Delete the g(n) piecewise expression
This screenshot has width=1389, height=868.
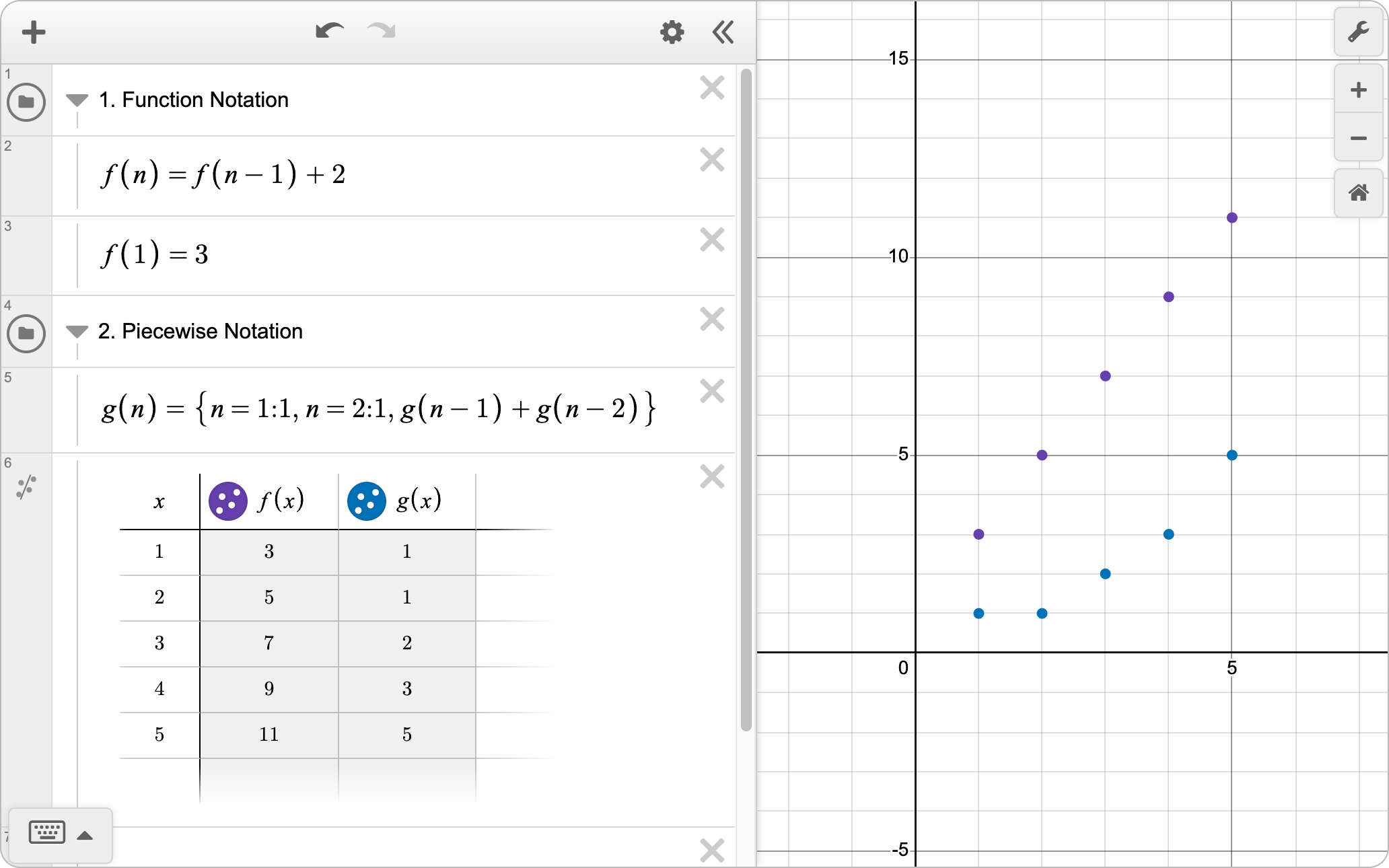click(x=711, y=391)
